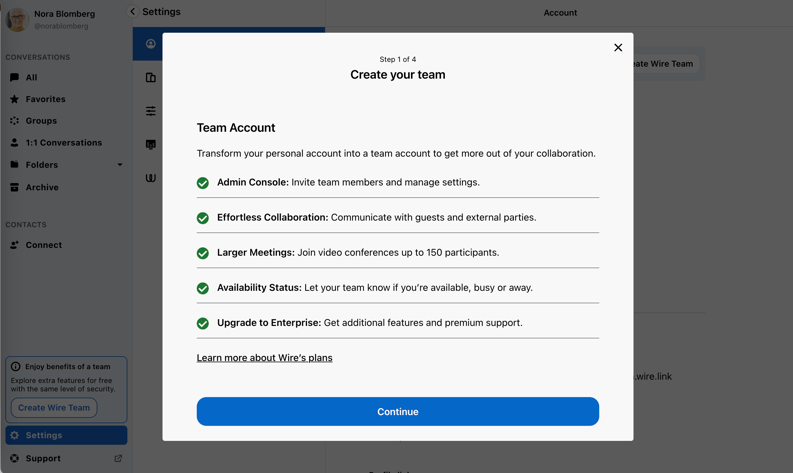Click the Team Account heading
This screenshot has height=473, width=793.
pyautogui.click(x=236, y=127)
